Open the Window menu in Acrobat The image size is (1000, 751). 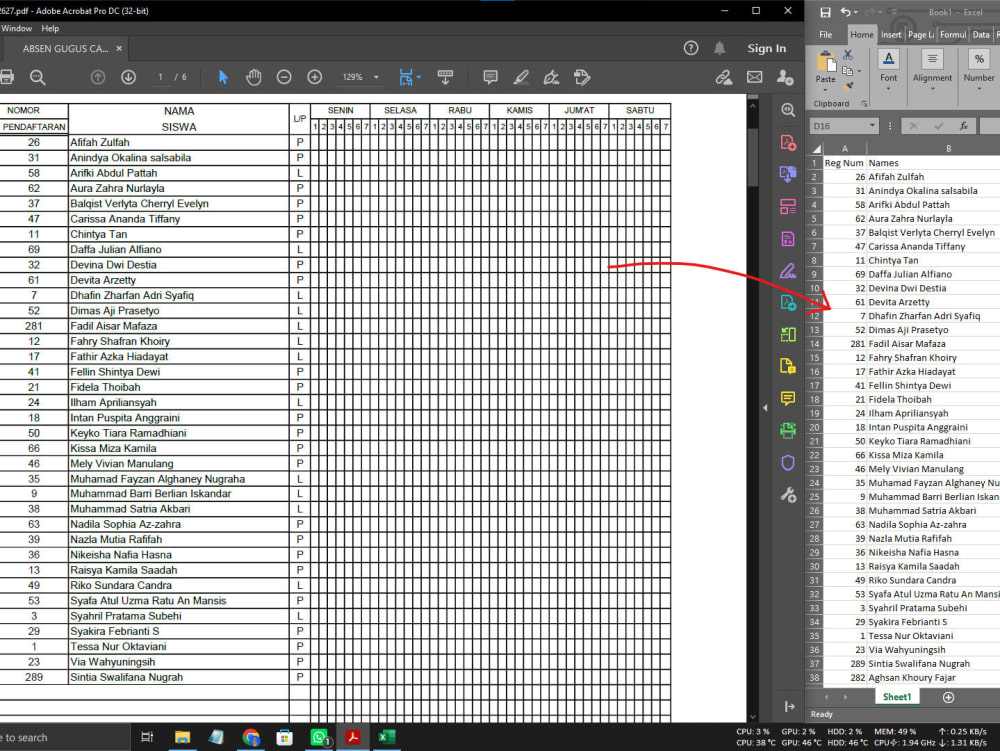[x=17, y=28]
